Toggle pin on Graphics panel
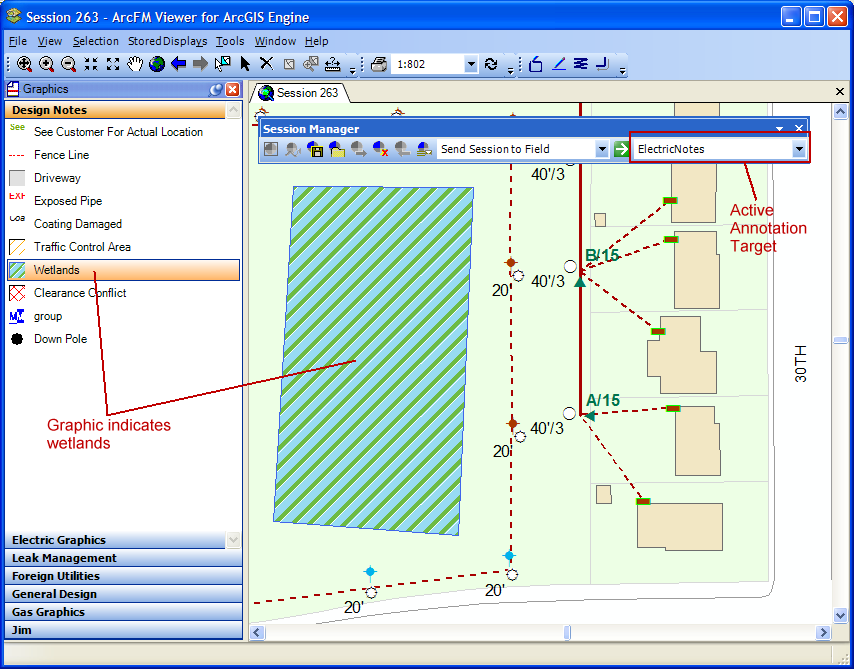The width and height of the screenshot is (854, 669). [215, 89]
